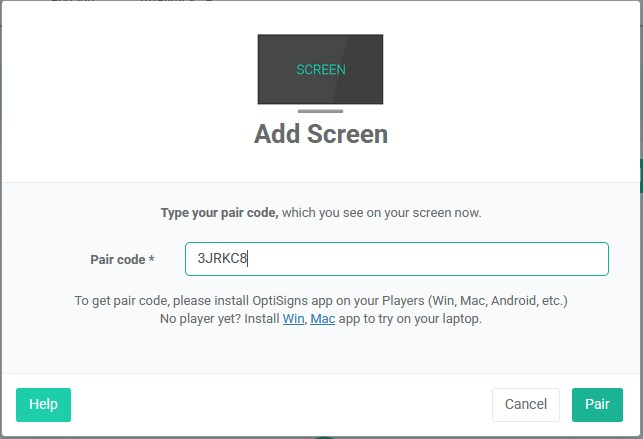The width and height of the screenshot is (643, 439).
Task: Click the SCREEN monitor illustration
Action: [320, 73]
